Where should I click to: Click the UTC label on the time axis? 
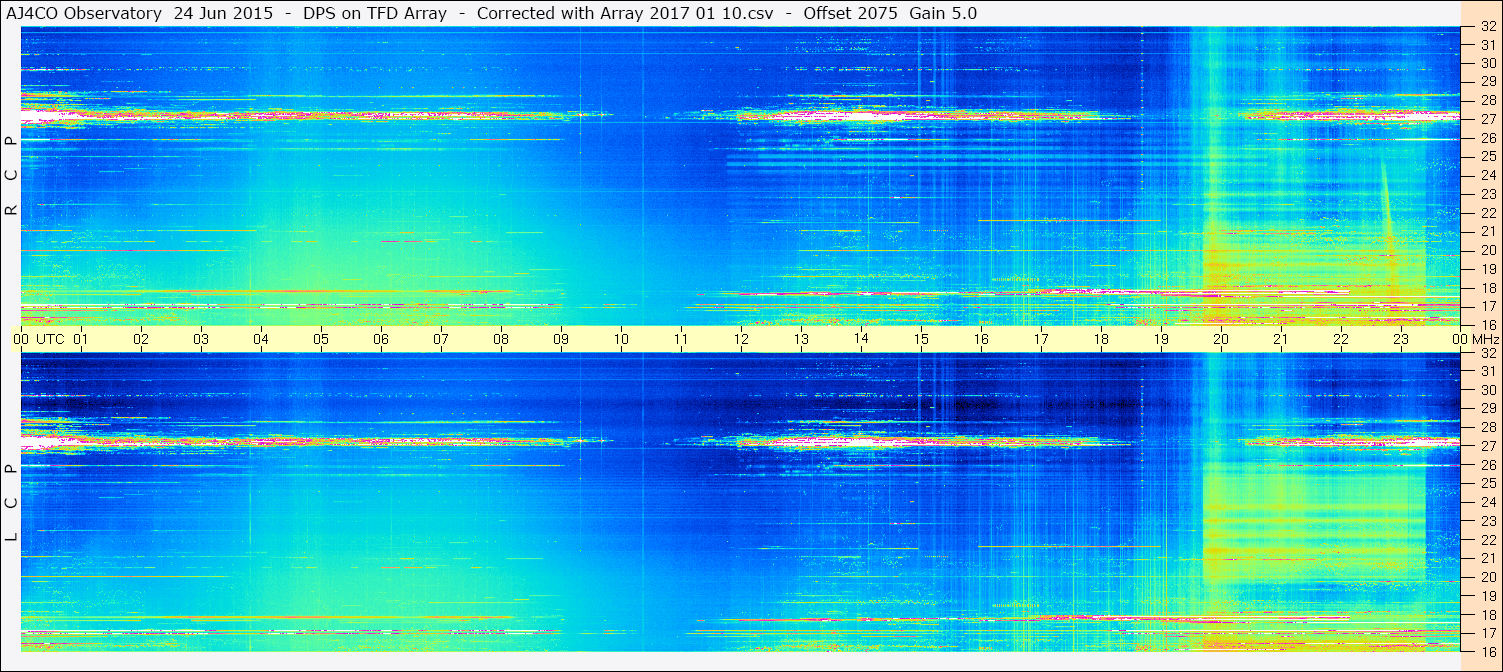click(50, 339)
